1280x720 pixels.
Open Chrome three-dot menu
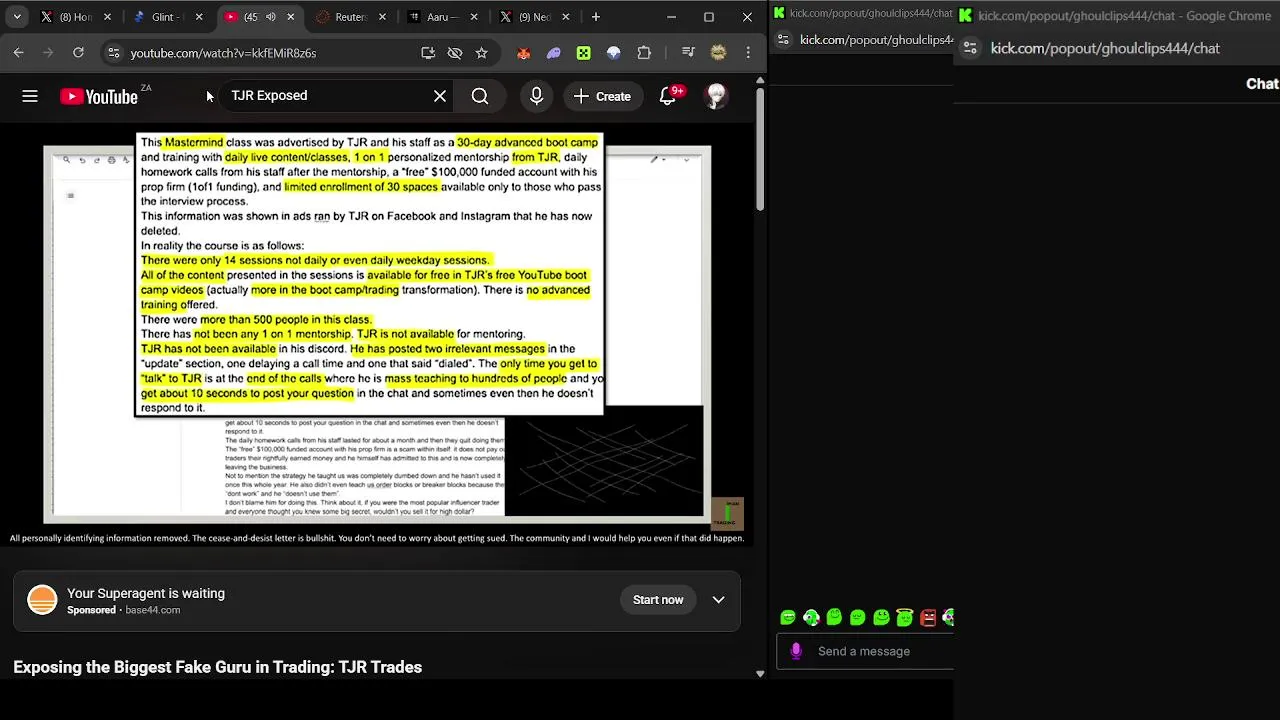point(748,53)
